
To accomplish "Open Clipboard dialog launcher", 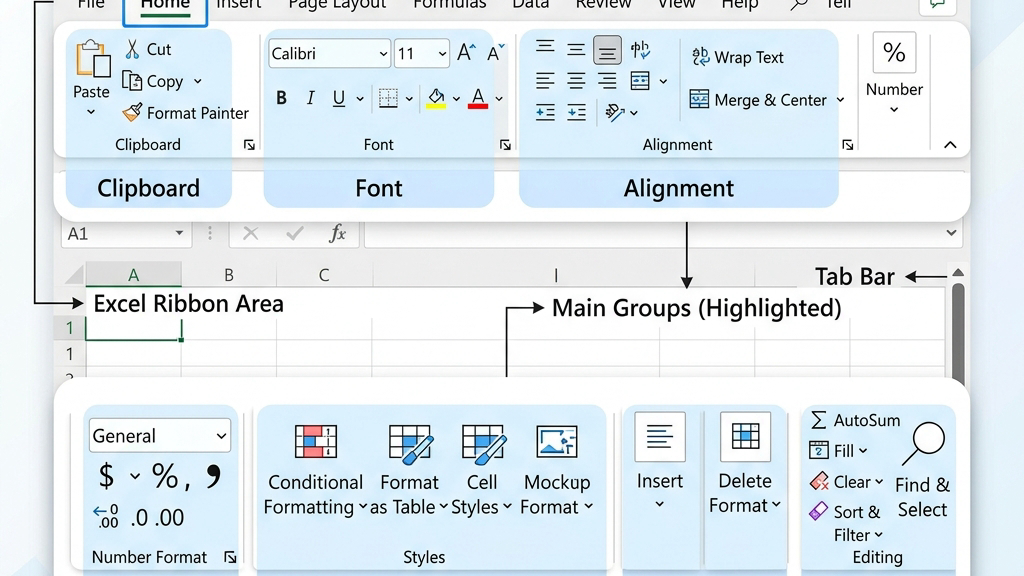I will [249, 145].
